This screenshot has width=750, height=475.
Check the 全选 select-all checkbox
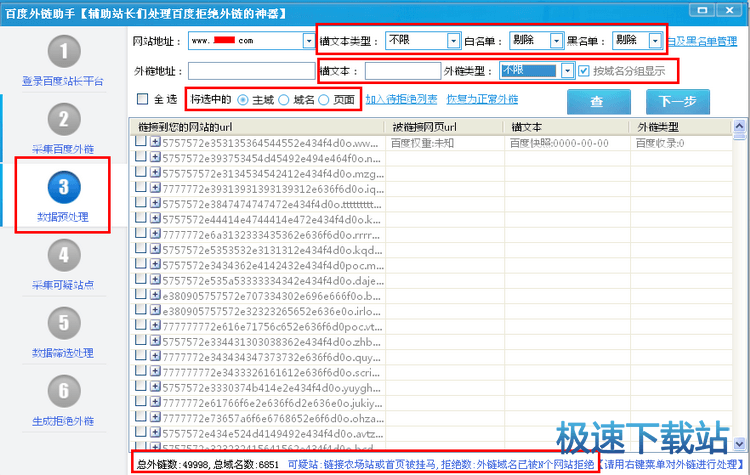pyautogui.click(x=143, y=99)
